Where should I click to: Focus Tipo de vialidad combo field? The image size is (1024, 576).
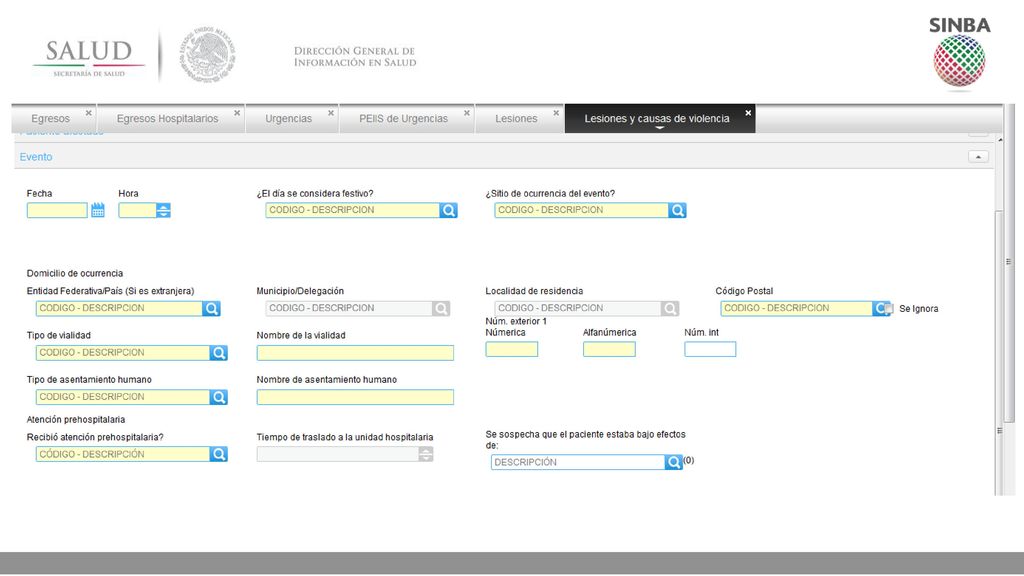coord(123,353)
